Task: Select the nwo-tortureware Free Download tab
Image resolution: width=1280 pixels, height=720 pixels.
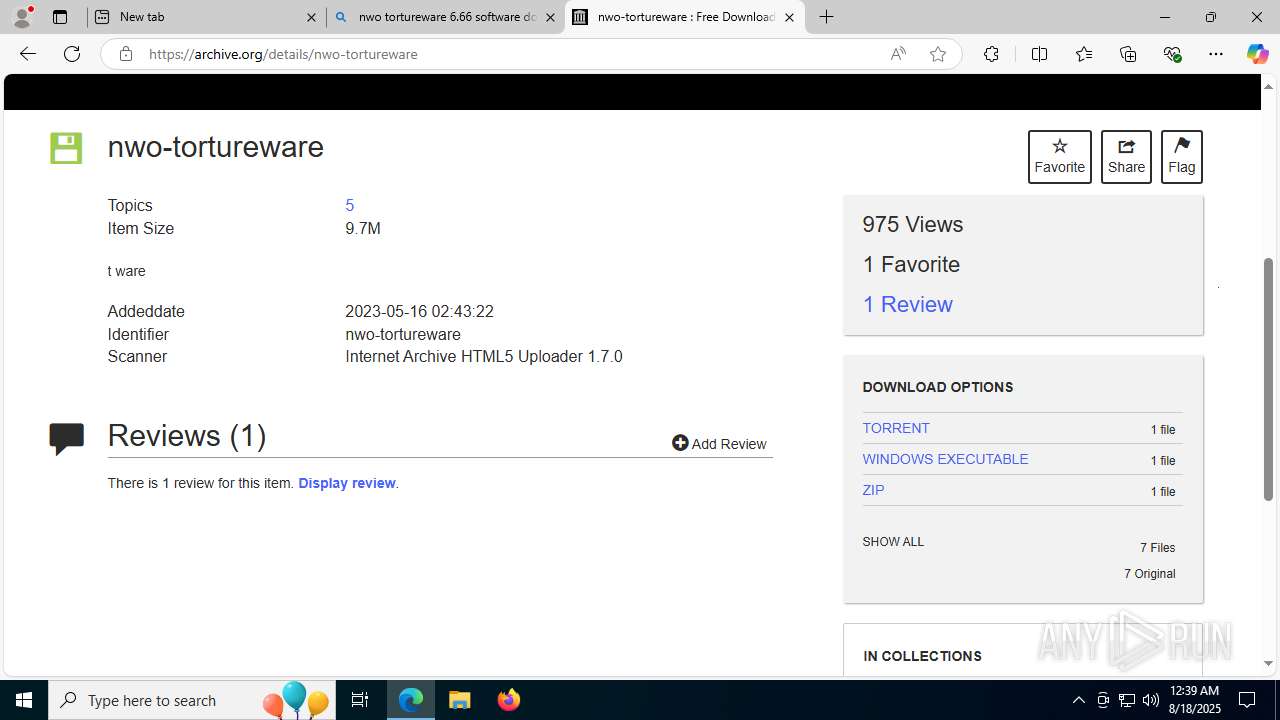Action: point(685,17)
